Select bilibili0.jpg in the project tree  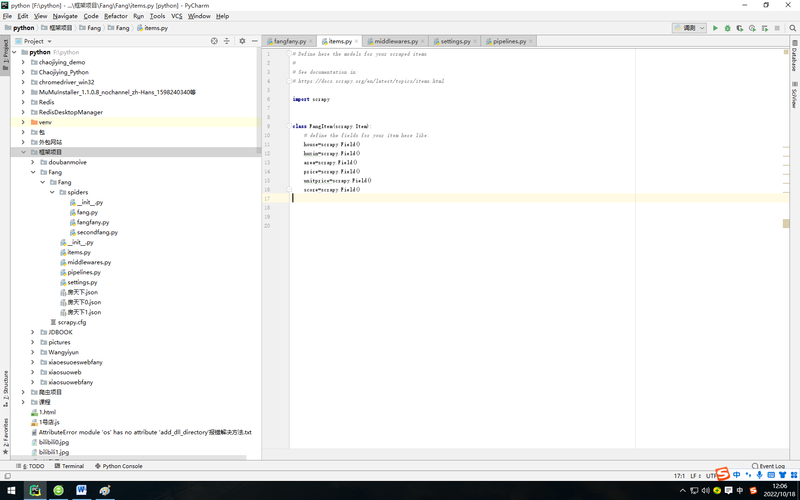50,442
